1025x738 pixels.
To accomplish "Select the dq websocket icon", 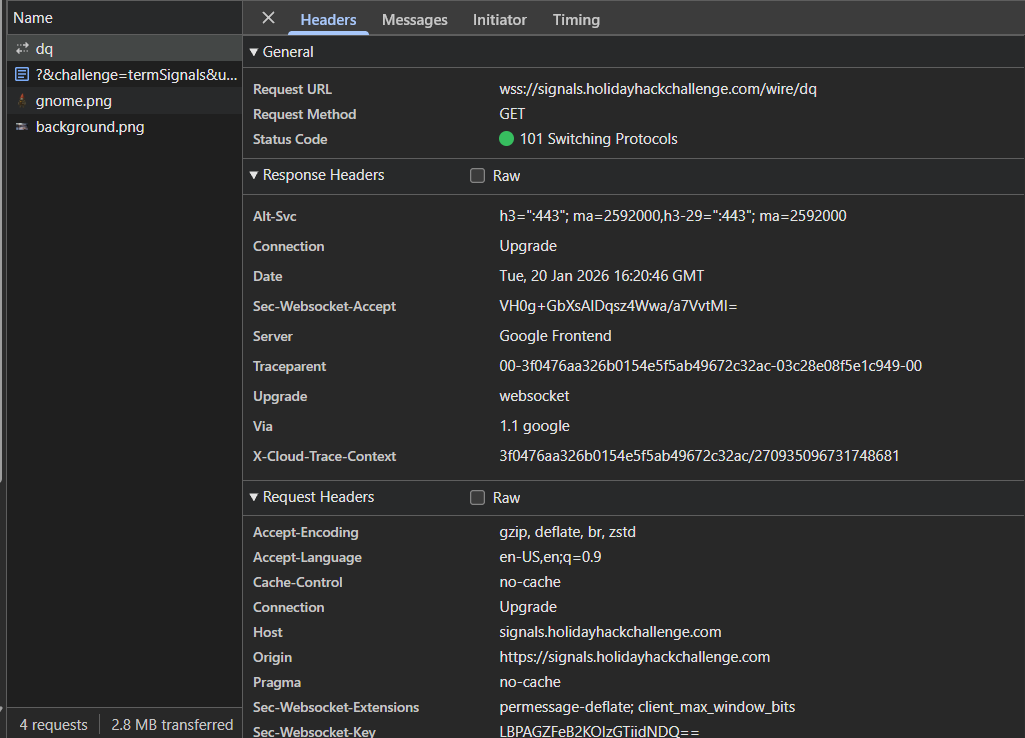I will (x=22, y=48).
